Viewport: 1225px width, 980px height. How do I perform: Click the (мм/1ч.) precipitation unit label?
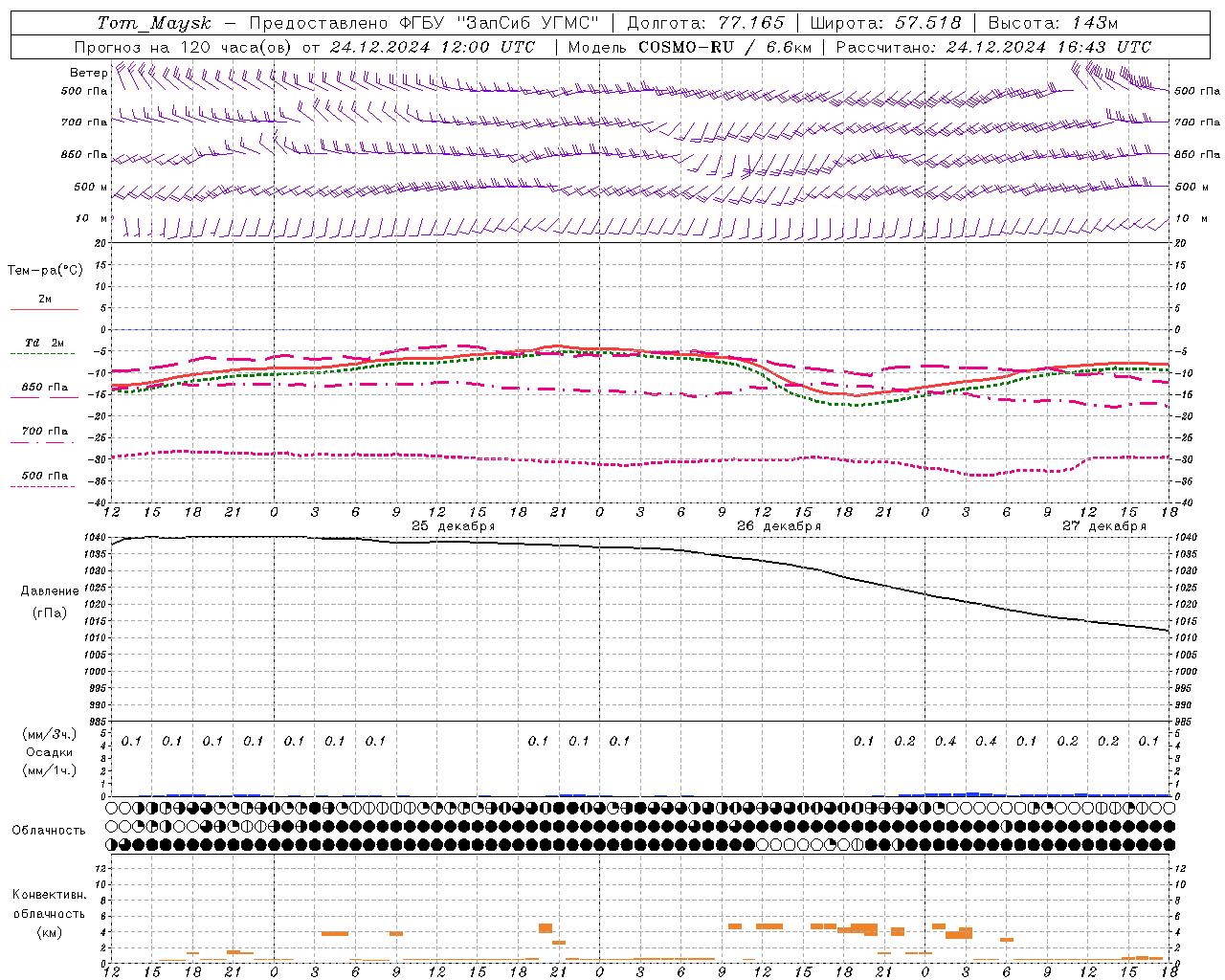pyautogui.click(x=50, y=770)
